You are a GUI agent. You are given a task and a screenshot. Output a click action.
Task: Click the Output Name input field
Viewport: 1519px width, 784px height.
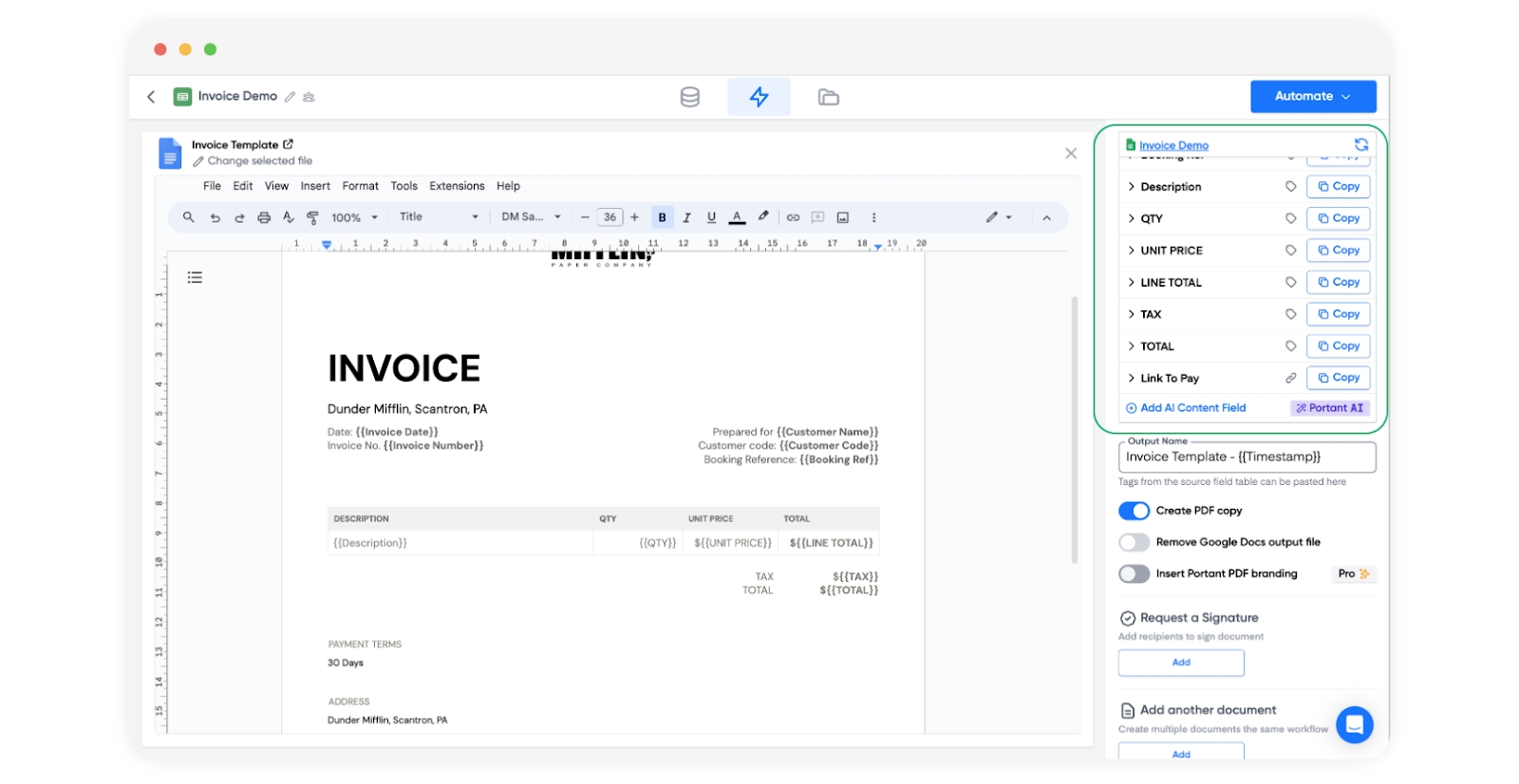(1246, 457)
